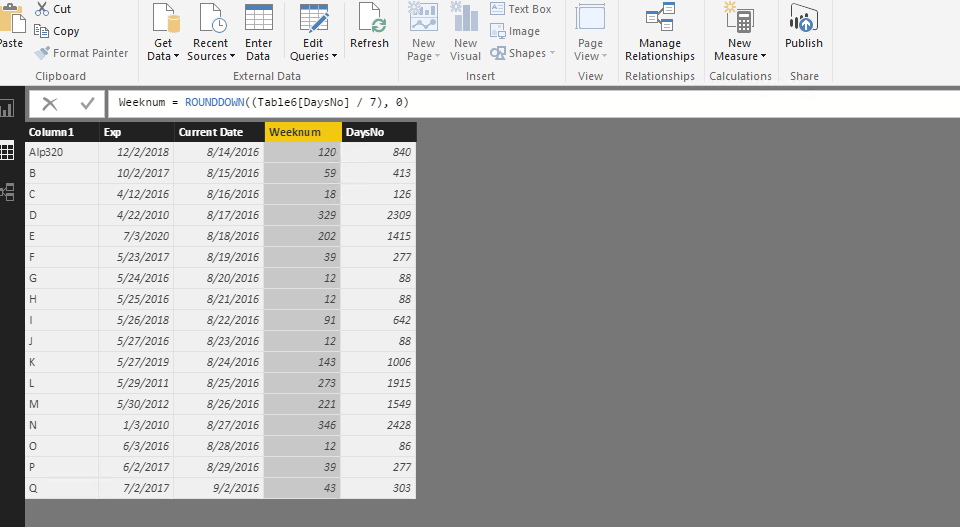Switch to Data view in sidebar
Screen dimensions: 960x527
click(x=7, y=151)
